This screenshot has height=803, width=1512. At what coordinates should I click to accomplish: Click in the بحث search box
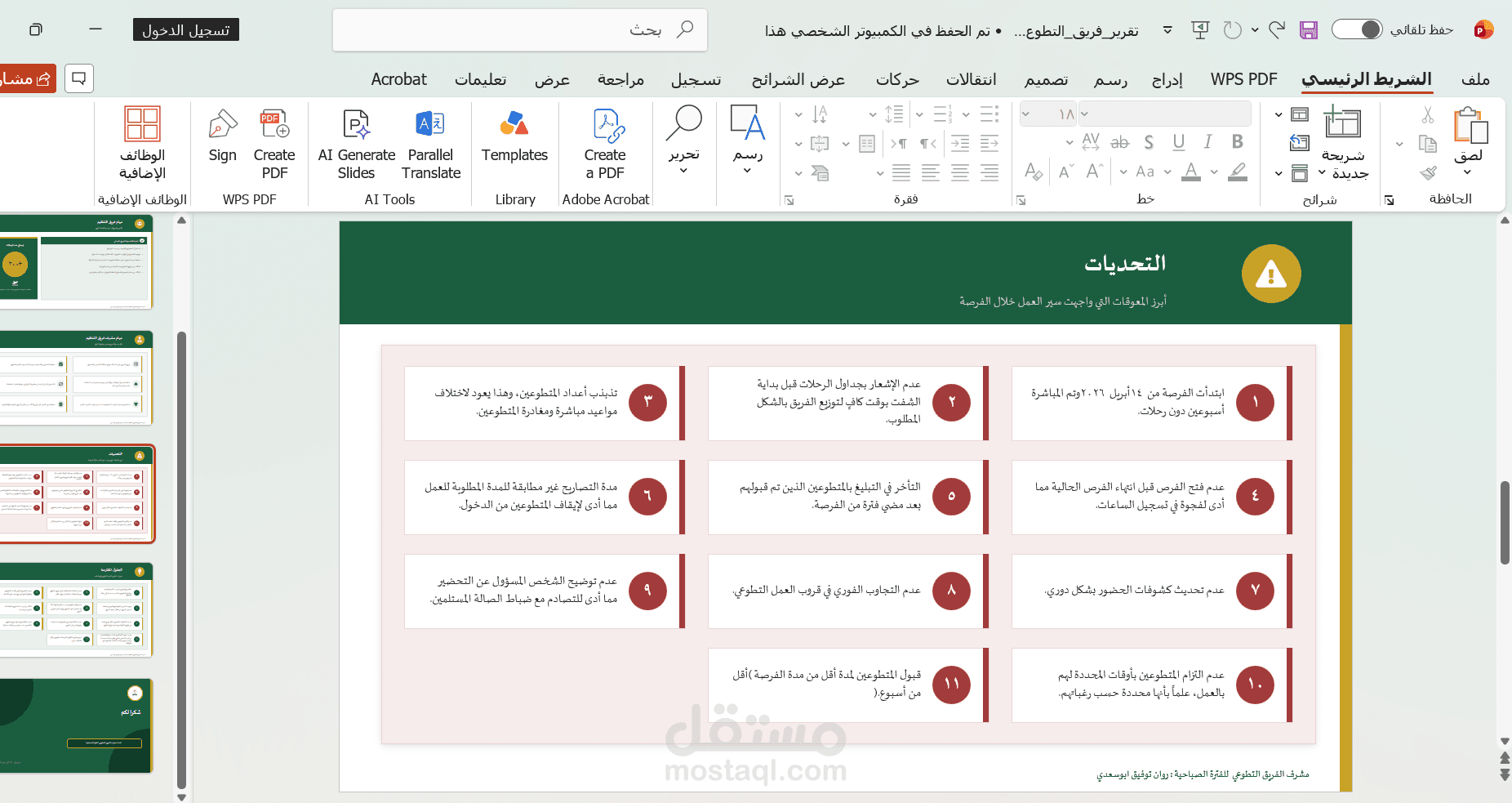(x=520, y=30)
